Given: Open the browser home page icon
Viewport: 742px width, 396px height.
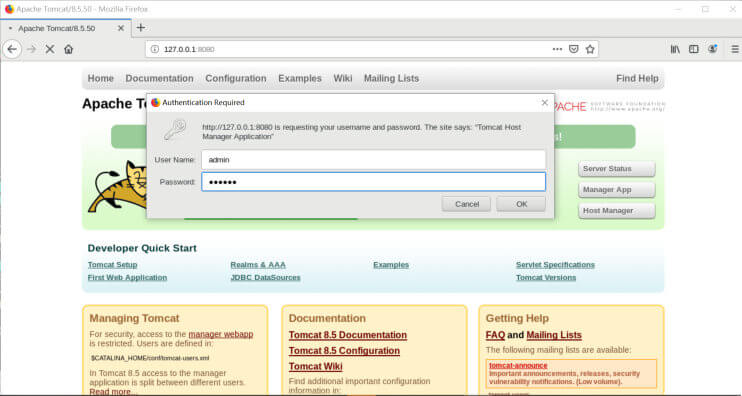Looking at the screenshot, I should pyautogui.click(x=69, y=49).
